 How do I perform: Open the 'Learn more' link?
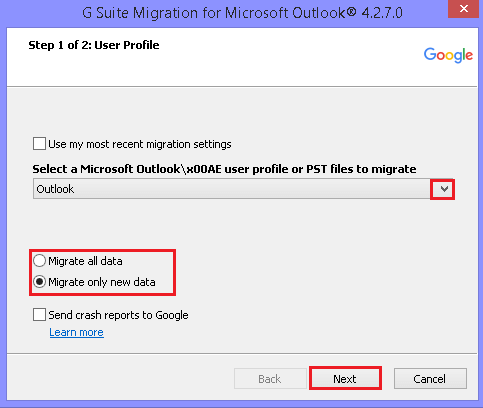[x=77, y=332]
